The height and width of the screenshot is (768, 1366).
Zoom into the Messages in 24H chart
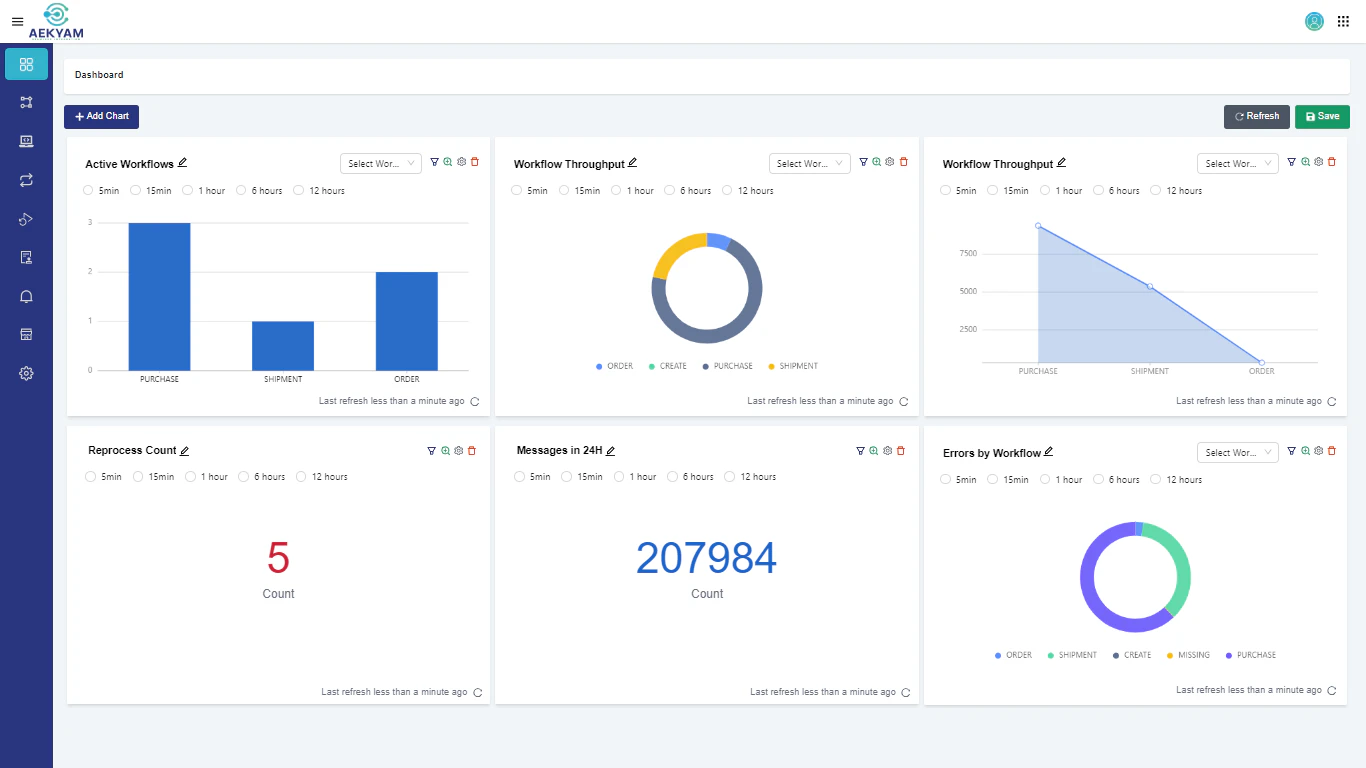click(874, 451)
